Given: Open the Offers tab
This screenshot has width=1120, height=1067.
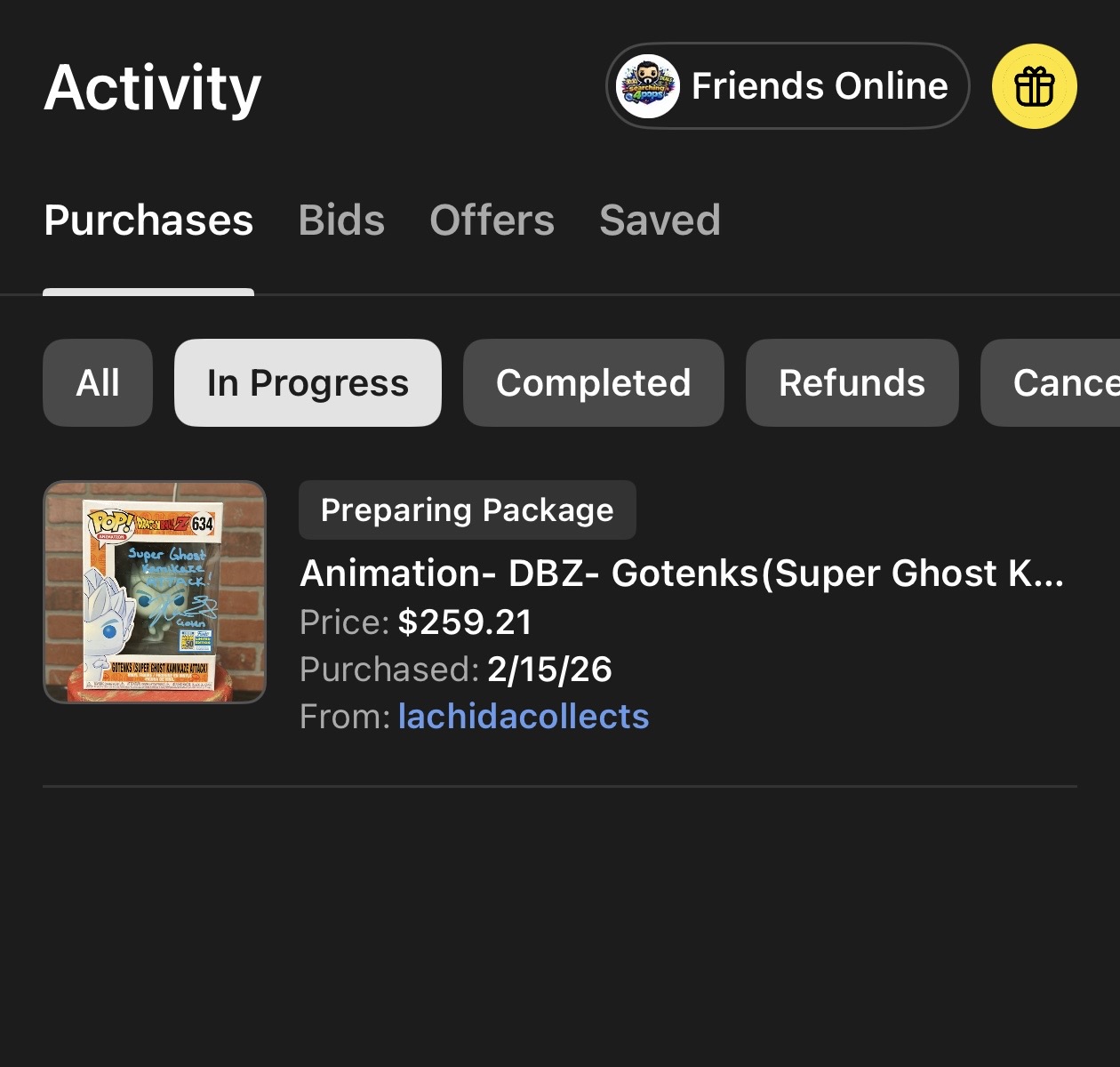Looking at the screenshot, I should (492, 221).
